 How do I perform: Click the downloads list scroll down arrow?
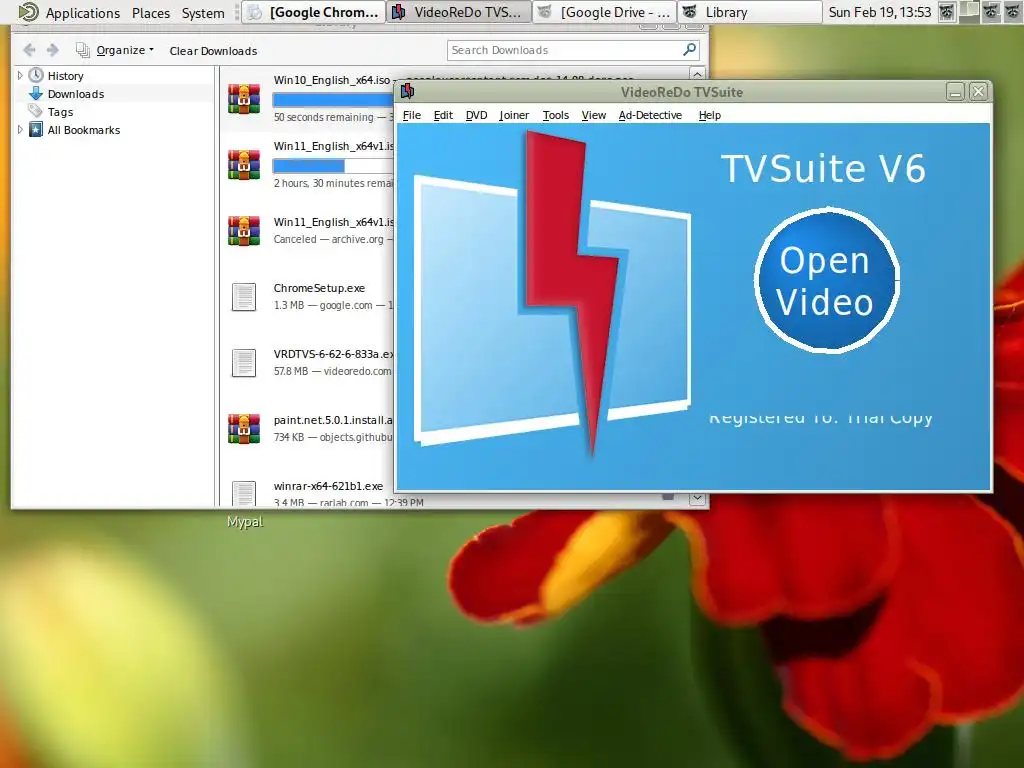(x=697, y=498)
